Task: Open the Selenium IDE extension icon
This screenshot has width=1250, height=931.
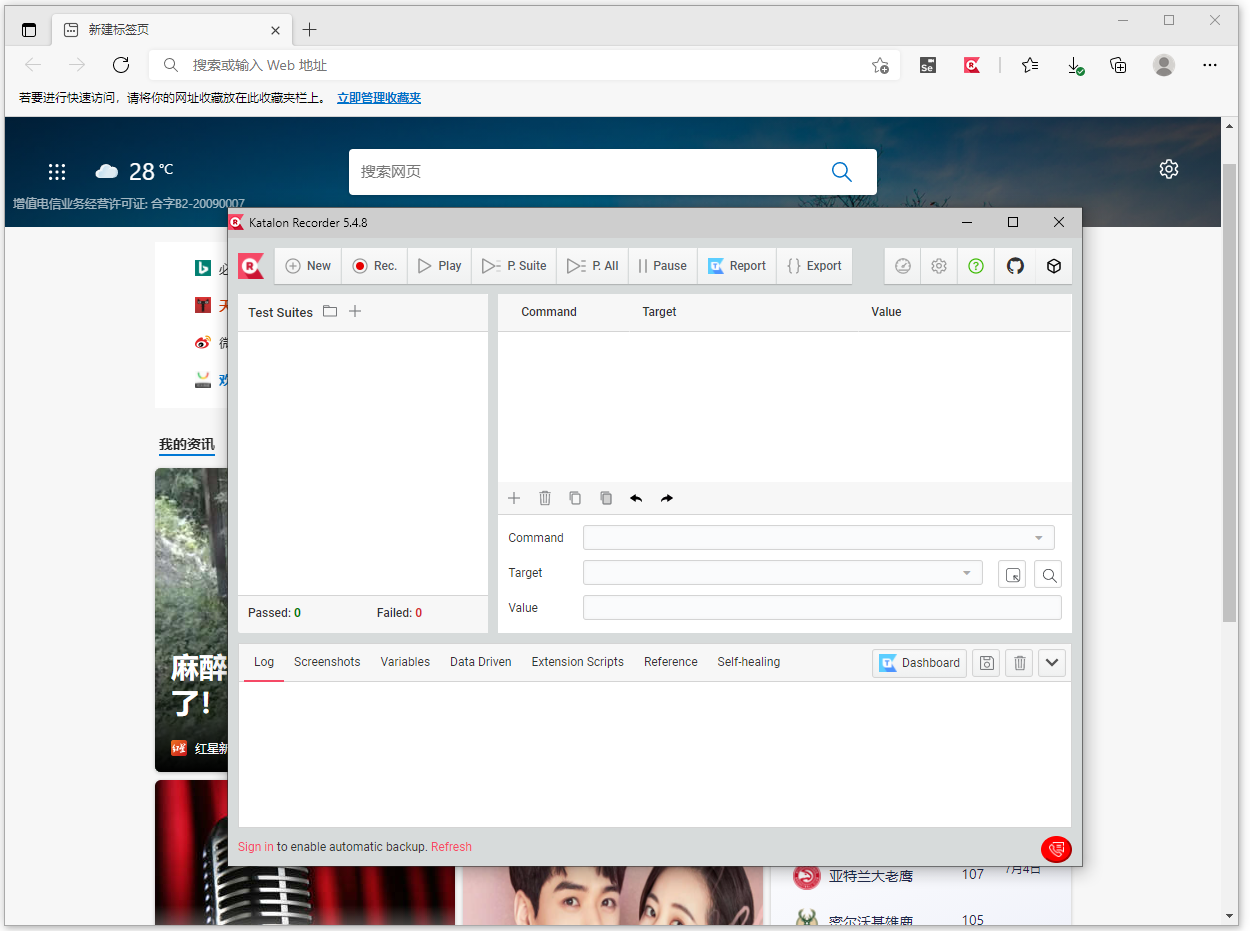Action: point(928,65)
